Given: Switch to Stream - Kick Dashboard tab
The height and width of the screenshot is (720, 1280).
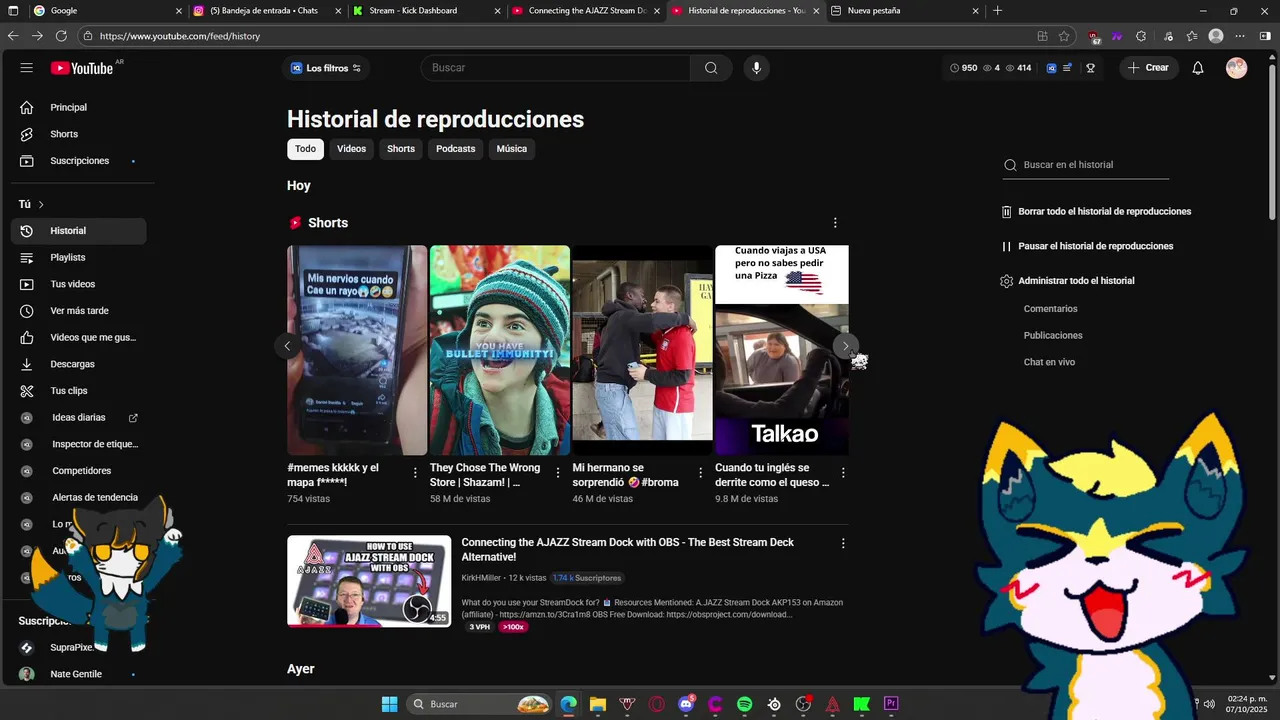Looking at the screenshot, I should point(427,11).
